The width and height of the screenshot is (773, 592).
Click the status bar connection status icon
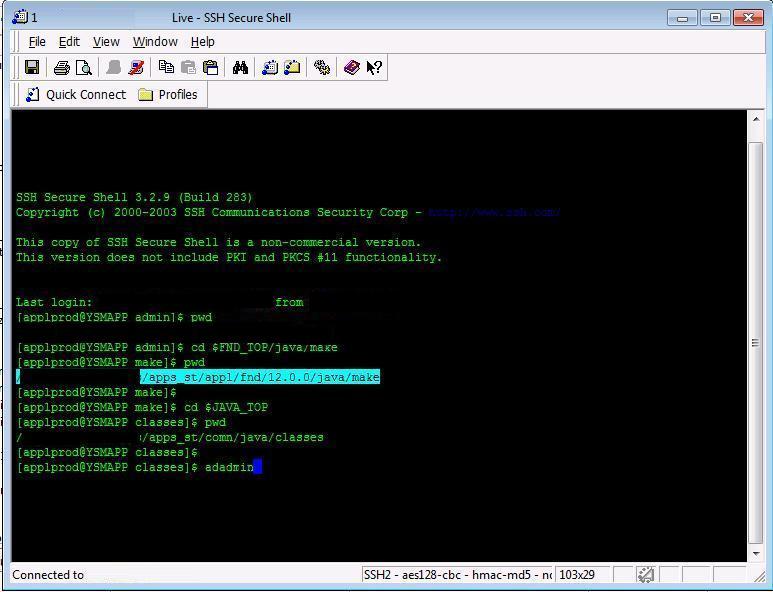(646, 574)
